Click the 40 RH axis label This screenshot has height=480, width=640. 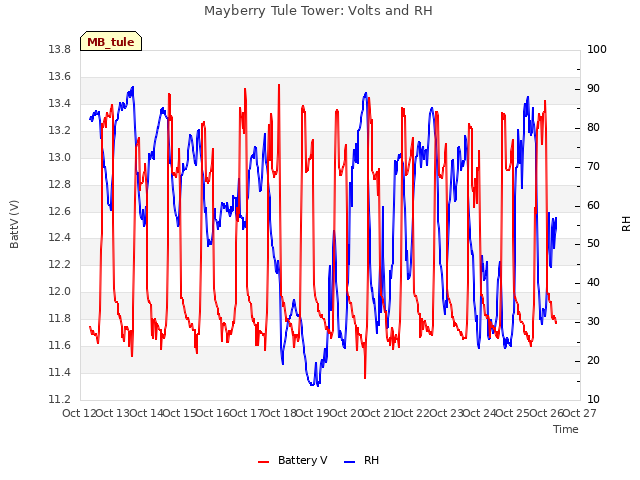(593, 282)
